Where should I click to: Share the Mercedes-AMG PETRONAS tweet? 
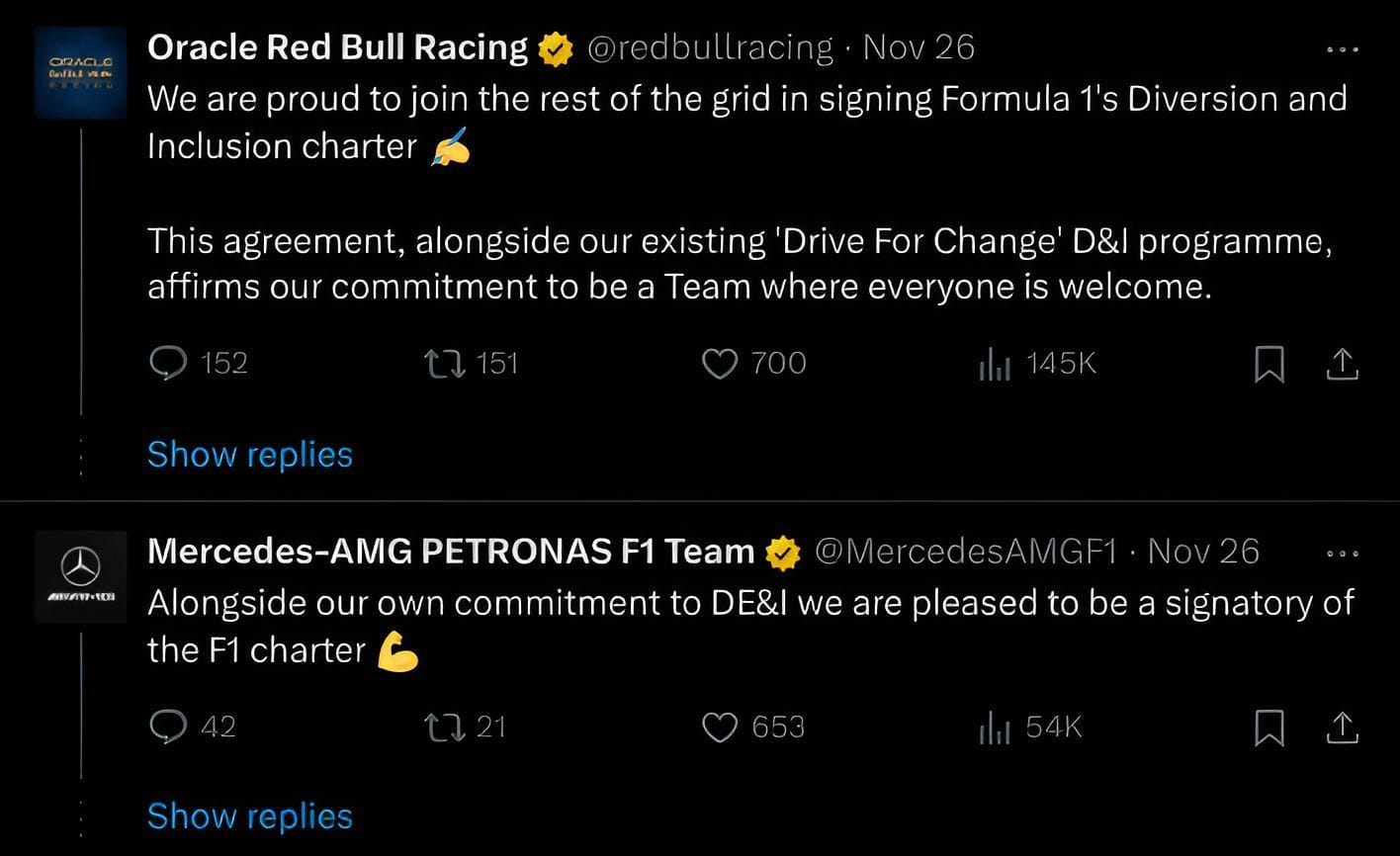point(1342,728)
